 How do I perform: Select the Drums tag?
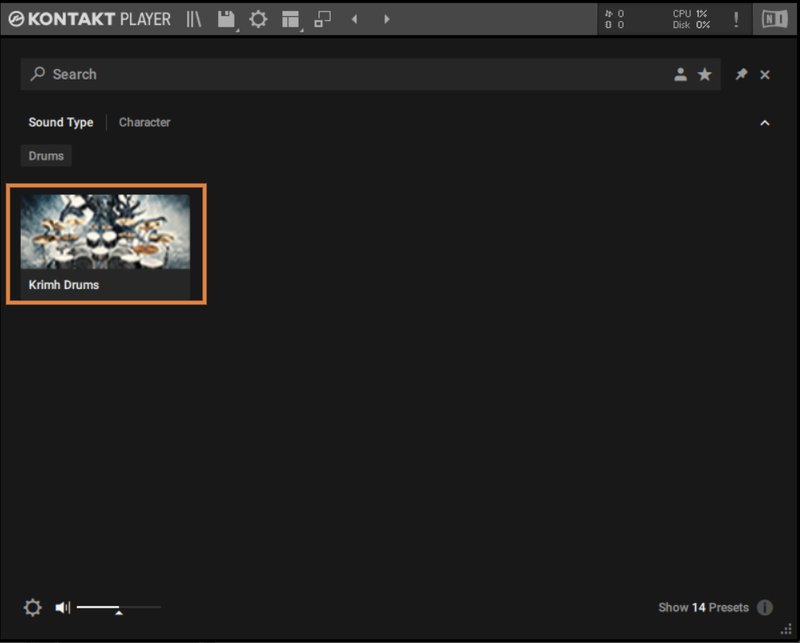46,156
